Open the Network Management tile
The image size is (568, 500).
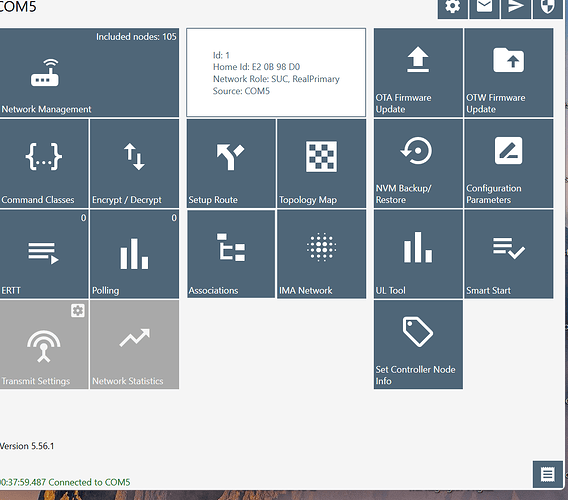89,72
